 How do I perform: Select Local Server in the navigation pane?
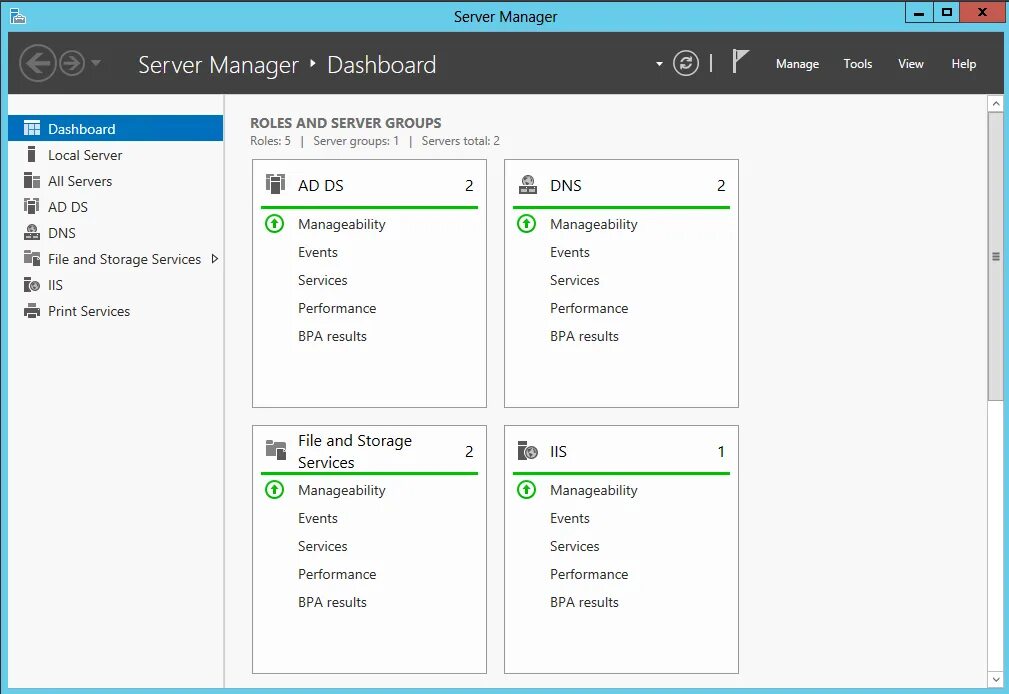pyautogui.click(x=85, y=155)
